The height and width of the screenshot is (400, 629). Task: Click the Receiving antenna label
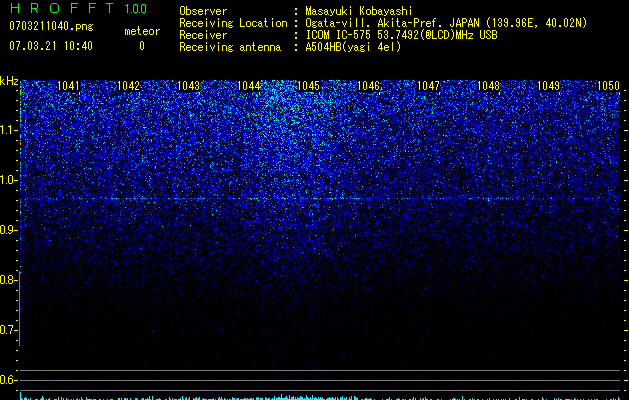[230, 47]
